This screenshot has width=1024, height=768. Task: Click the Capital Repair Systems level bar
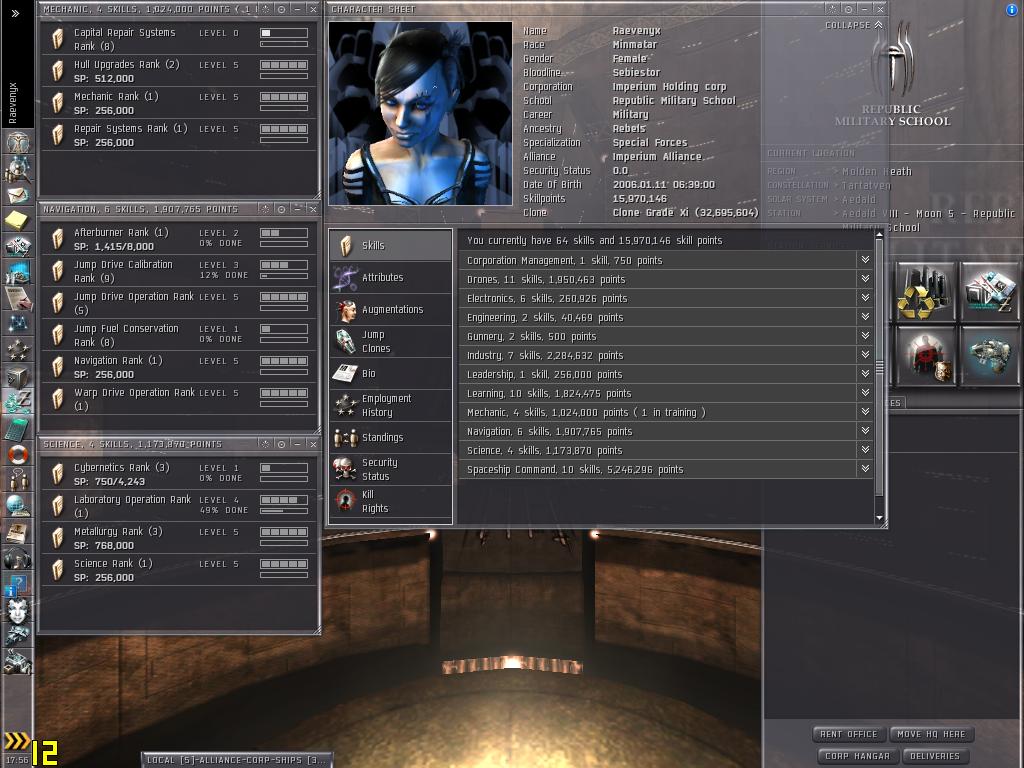click(283, 33)
